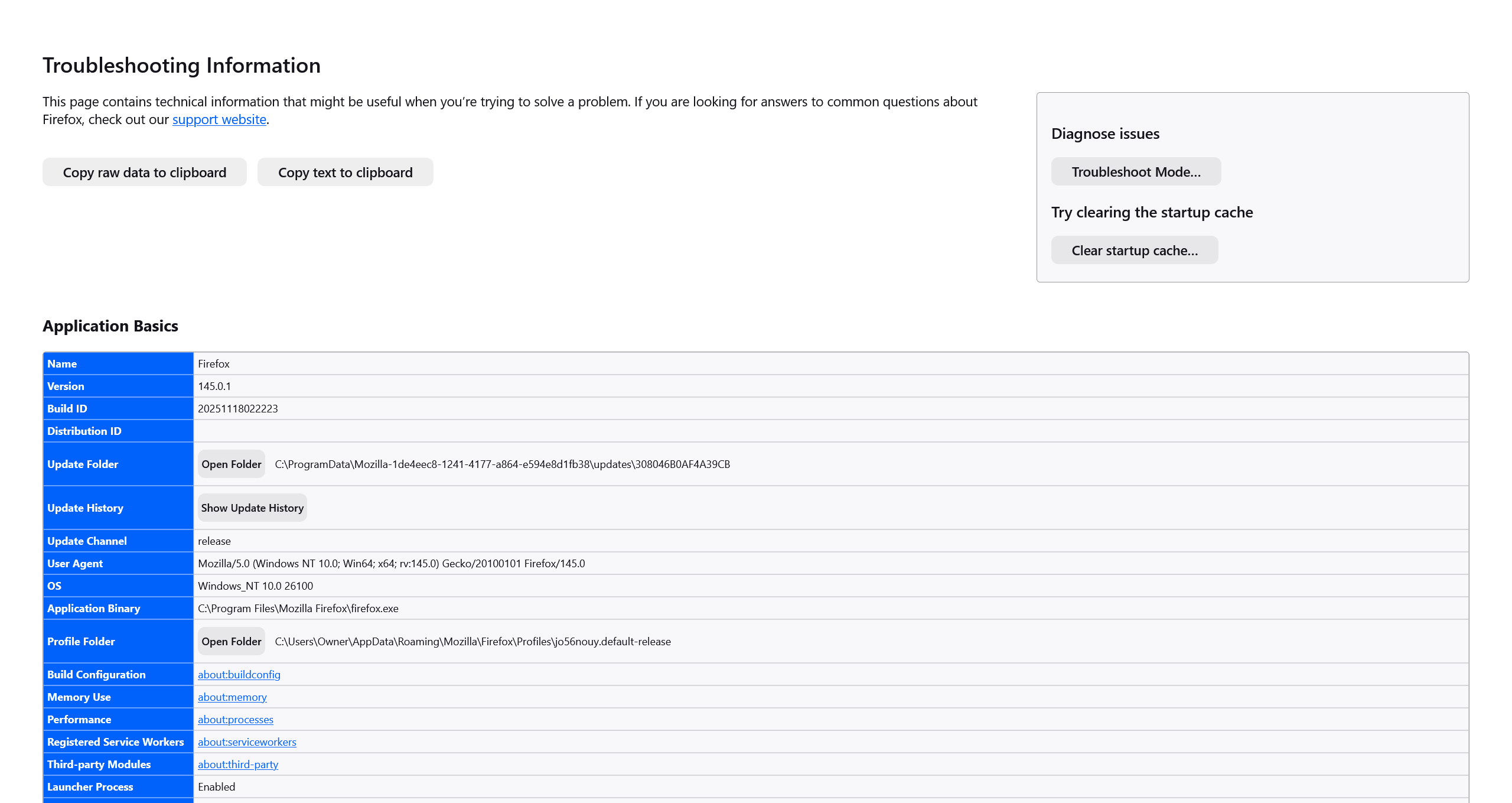The height and width of the screenshot is (803, 1512).
Task: Click the about:third-party link
Action: point(237,765)
